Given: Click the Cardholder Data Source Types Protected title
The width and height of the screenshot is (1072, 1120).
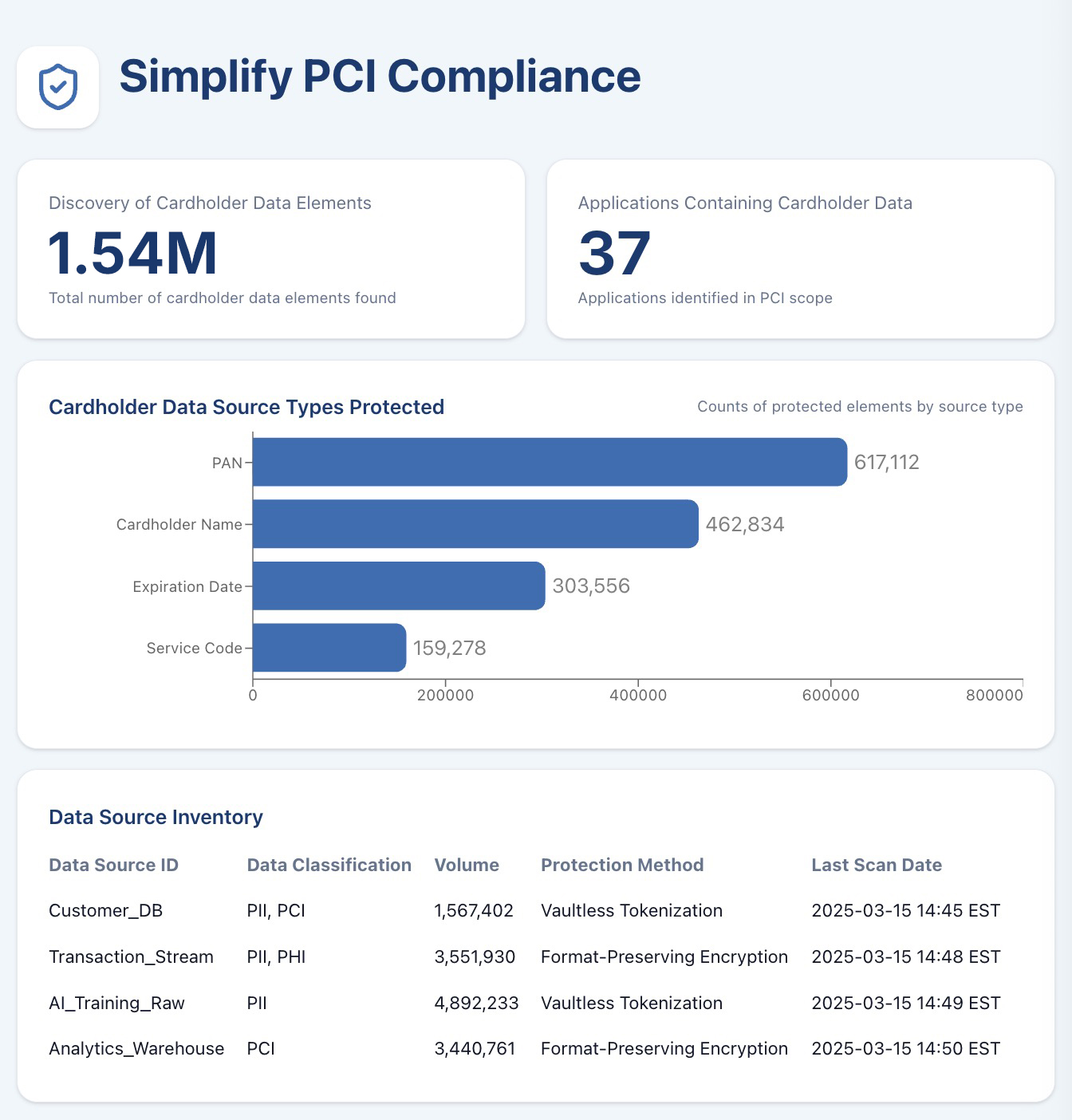Looking at the screenshot, I should click(246, 407).
